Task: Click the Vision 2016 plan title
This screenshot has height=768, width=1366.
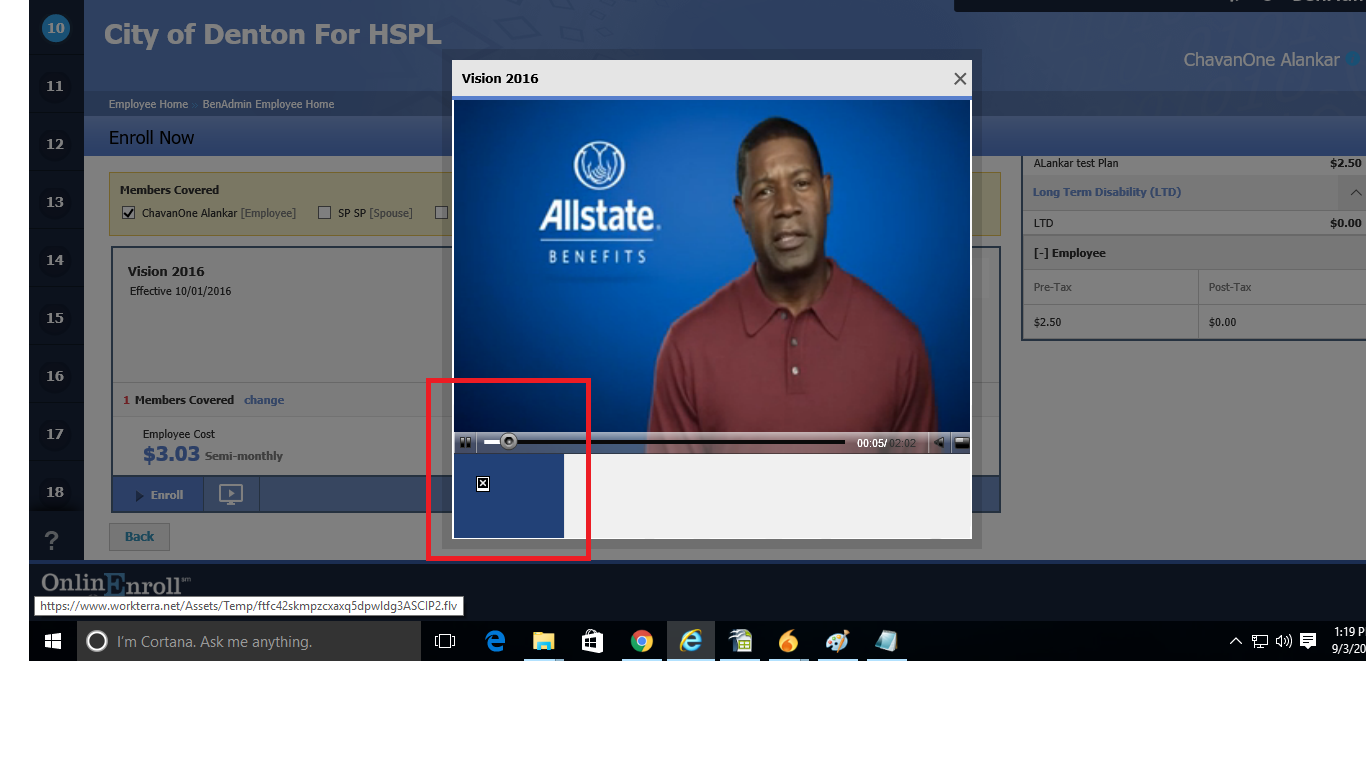Action: [166, 271]
